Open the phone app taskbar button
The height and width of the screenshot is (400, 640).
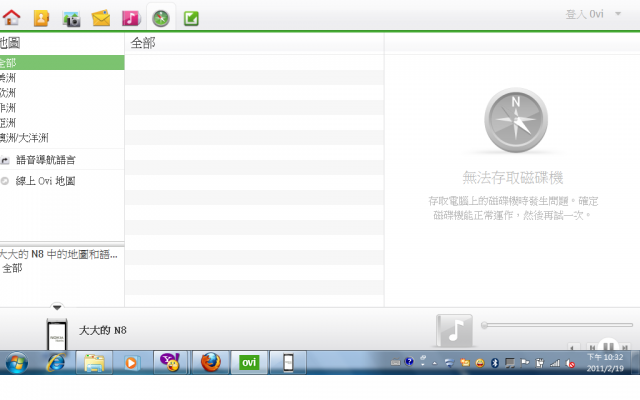(x=288, y=362)
